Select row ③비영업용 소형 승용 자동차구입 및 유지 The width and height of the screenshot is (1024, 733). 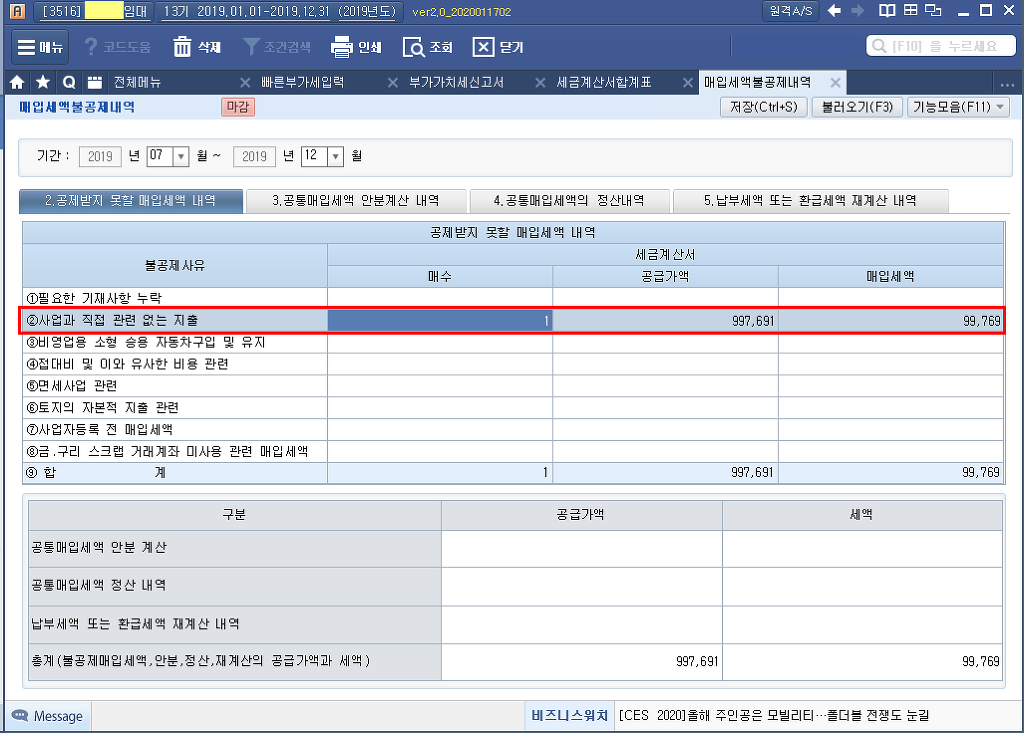(513, 342)
